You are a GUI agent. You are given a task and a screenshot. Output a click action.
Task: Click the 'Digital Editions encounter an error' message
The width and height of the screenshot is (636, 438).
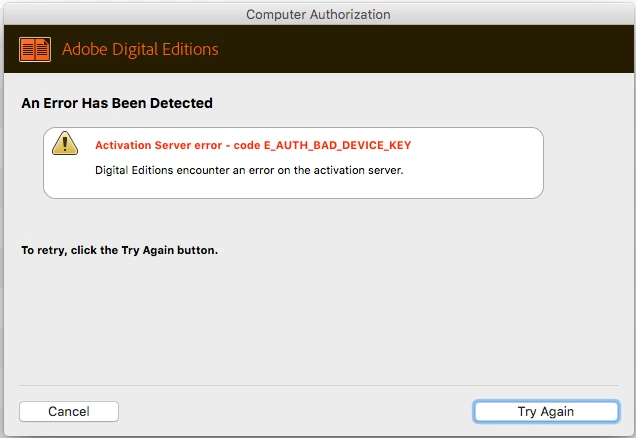(249, 170)
